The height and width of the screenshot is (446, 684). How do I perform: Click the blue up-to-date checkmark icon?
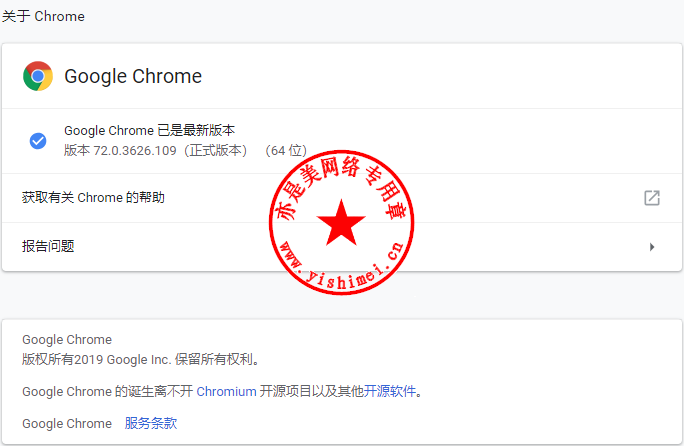38,141
